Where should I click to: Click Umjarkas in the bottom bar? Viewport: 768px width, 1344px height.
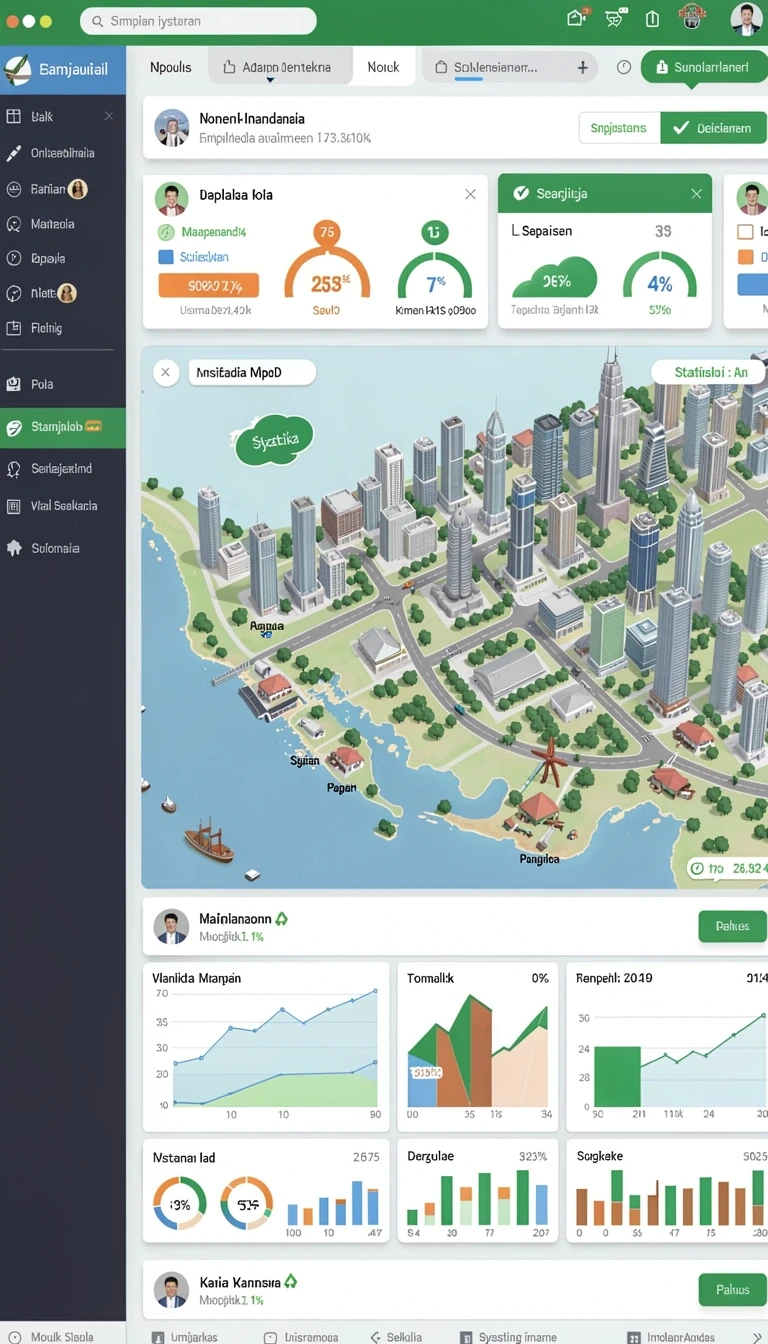(x=194, y=1336)
